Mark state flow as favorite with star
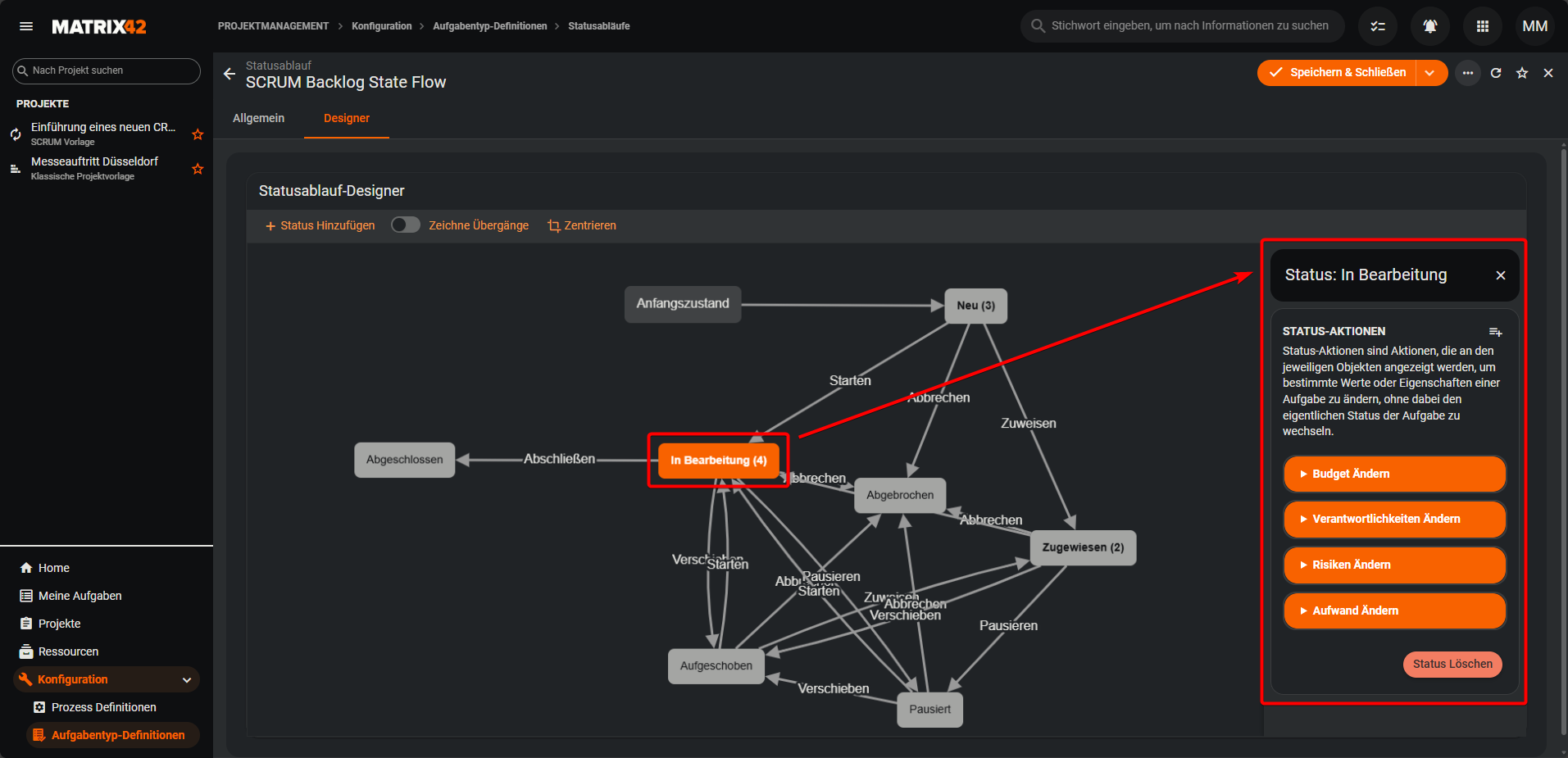 [x=1522, y=73]
